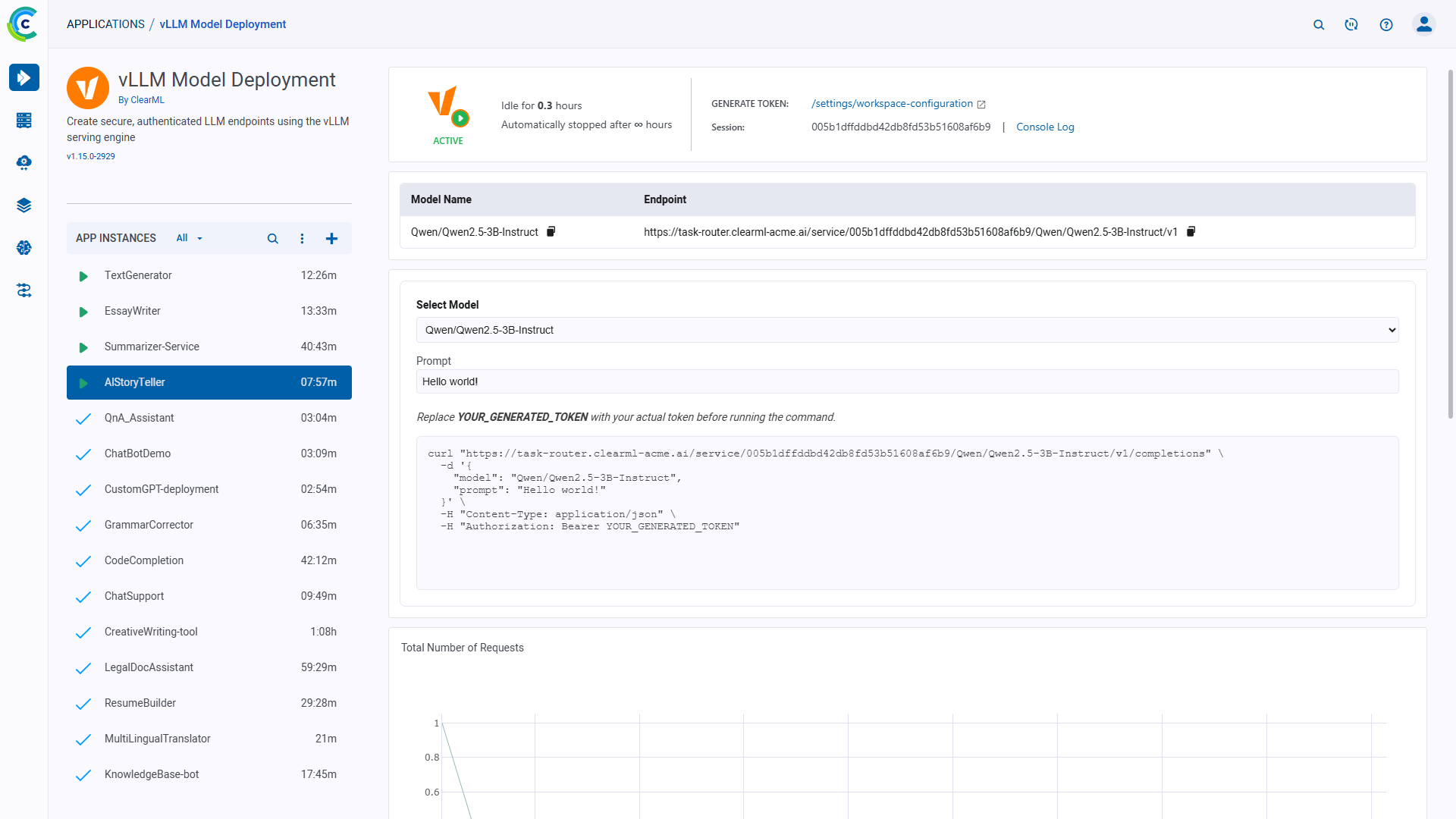Add new app instance with plus button
Screen dimensions: 1456x819
(331, 238)
